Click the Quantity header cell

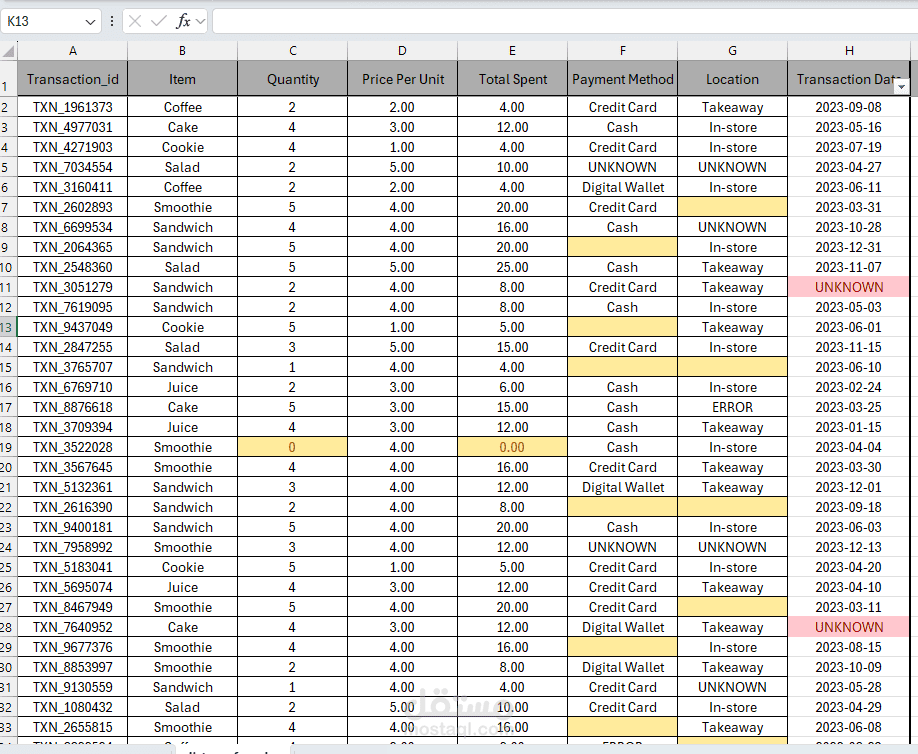coord(293,79)
